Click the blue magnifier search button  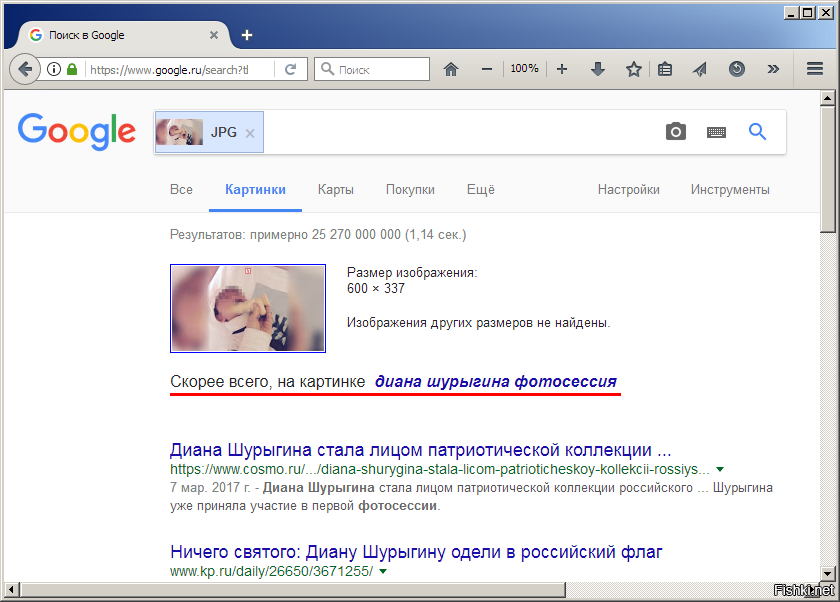tap(757, 132)
